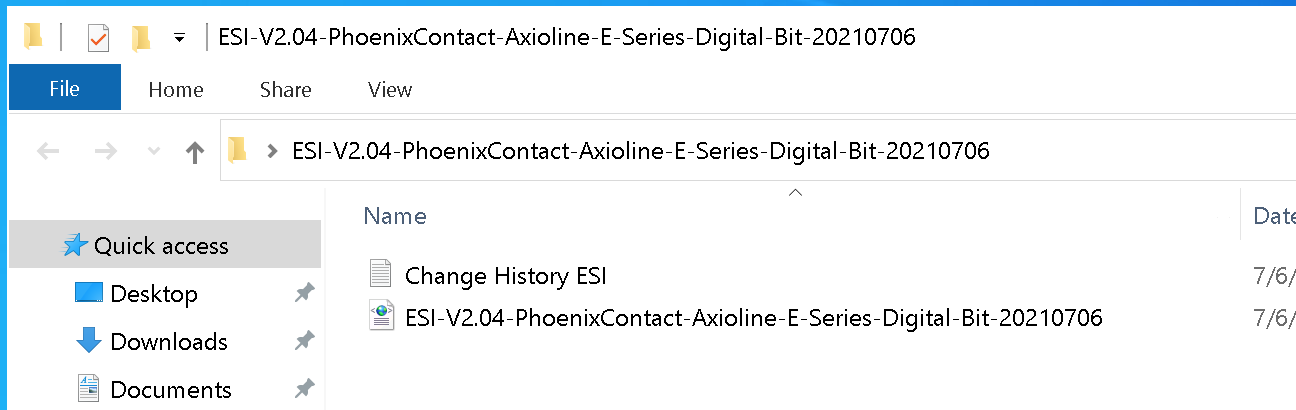Click the ESI-V2.04 folder name in address bar
The width and height of the screenshot is (1296, 410).
coord(640,152)
